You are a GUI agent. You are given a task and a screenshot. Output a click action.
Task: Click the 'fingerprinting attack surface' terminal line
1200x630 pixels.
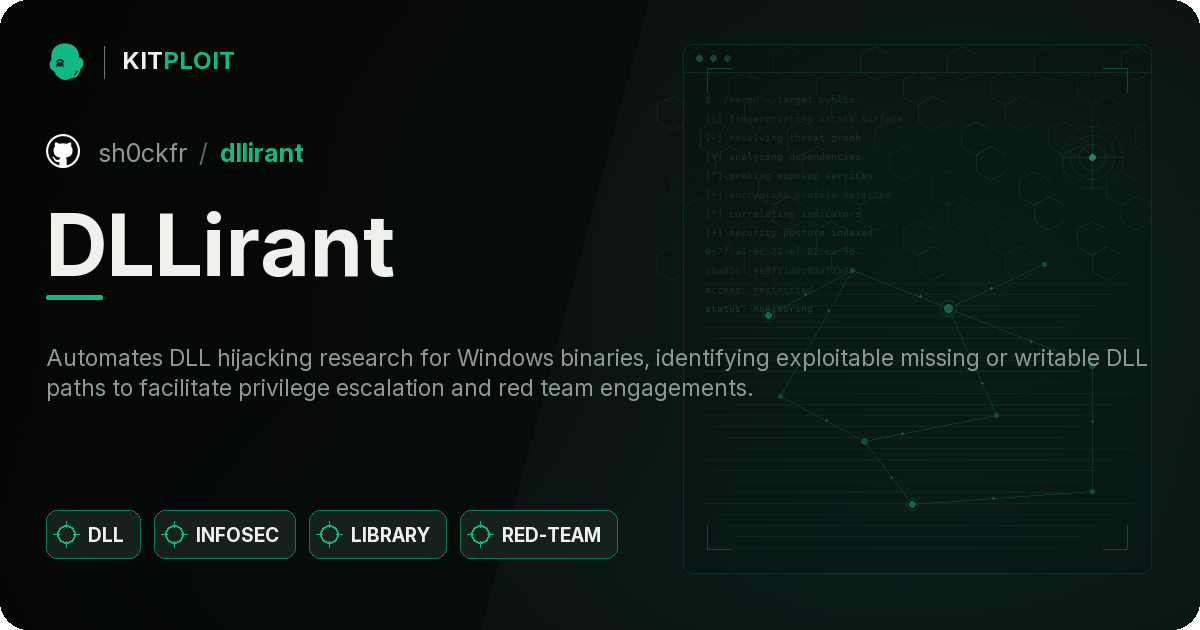(x=804, y=119)
